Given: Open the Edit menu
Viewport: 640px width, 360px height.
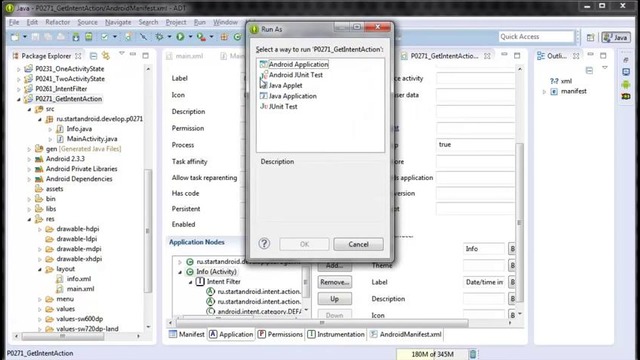Looking at the screenshot, I should 32,22.
